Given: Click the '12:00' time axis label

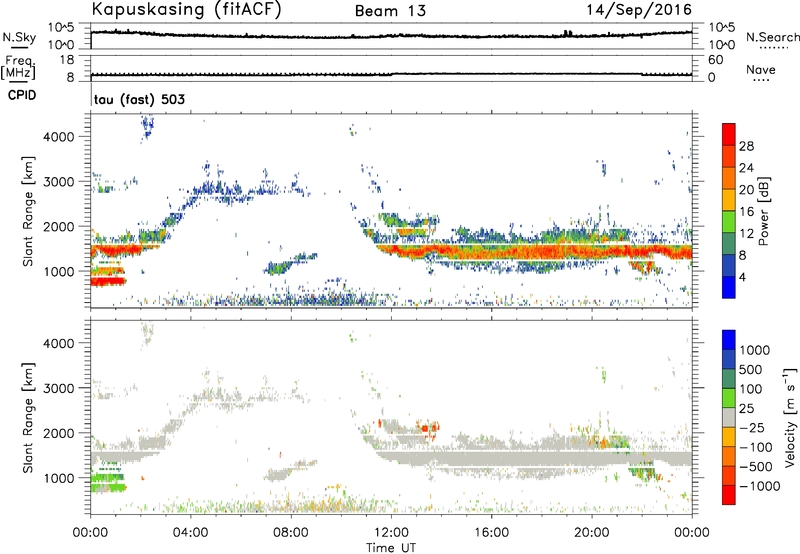Looking at the screenshot, I should coord(391,533).
